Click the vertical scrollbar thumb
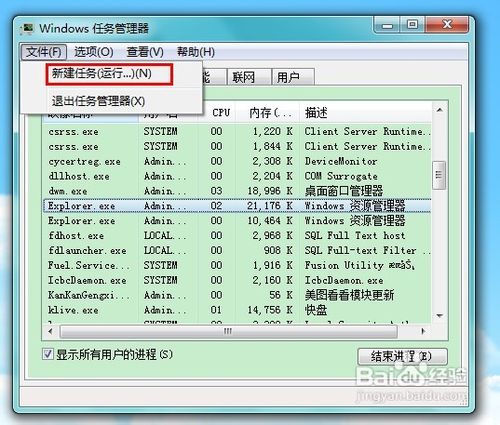 [439, 175]
